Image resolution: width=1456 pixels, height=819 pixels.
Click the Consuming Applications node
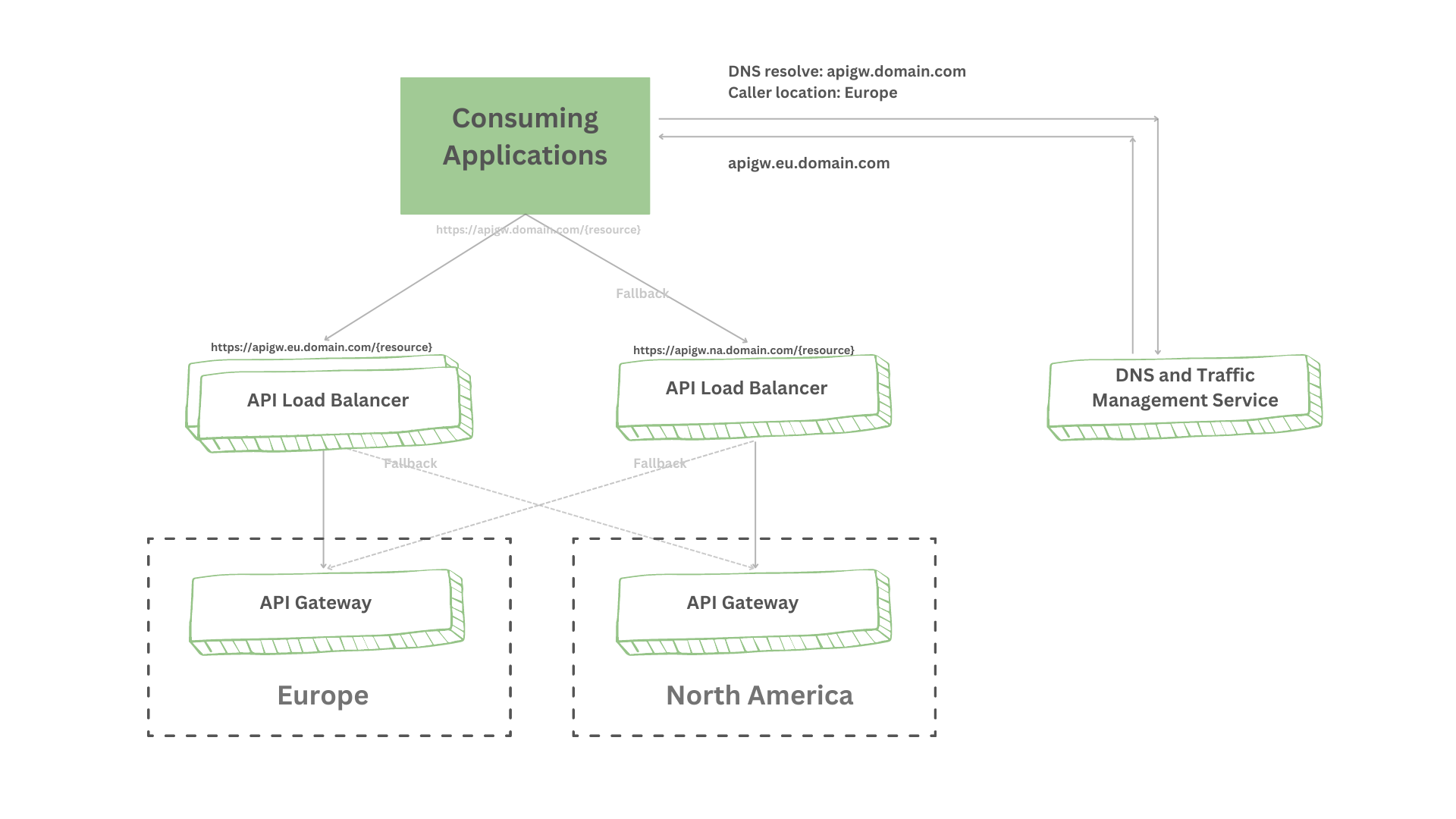point(524,146)
